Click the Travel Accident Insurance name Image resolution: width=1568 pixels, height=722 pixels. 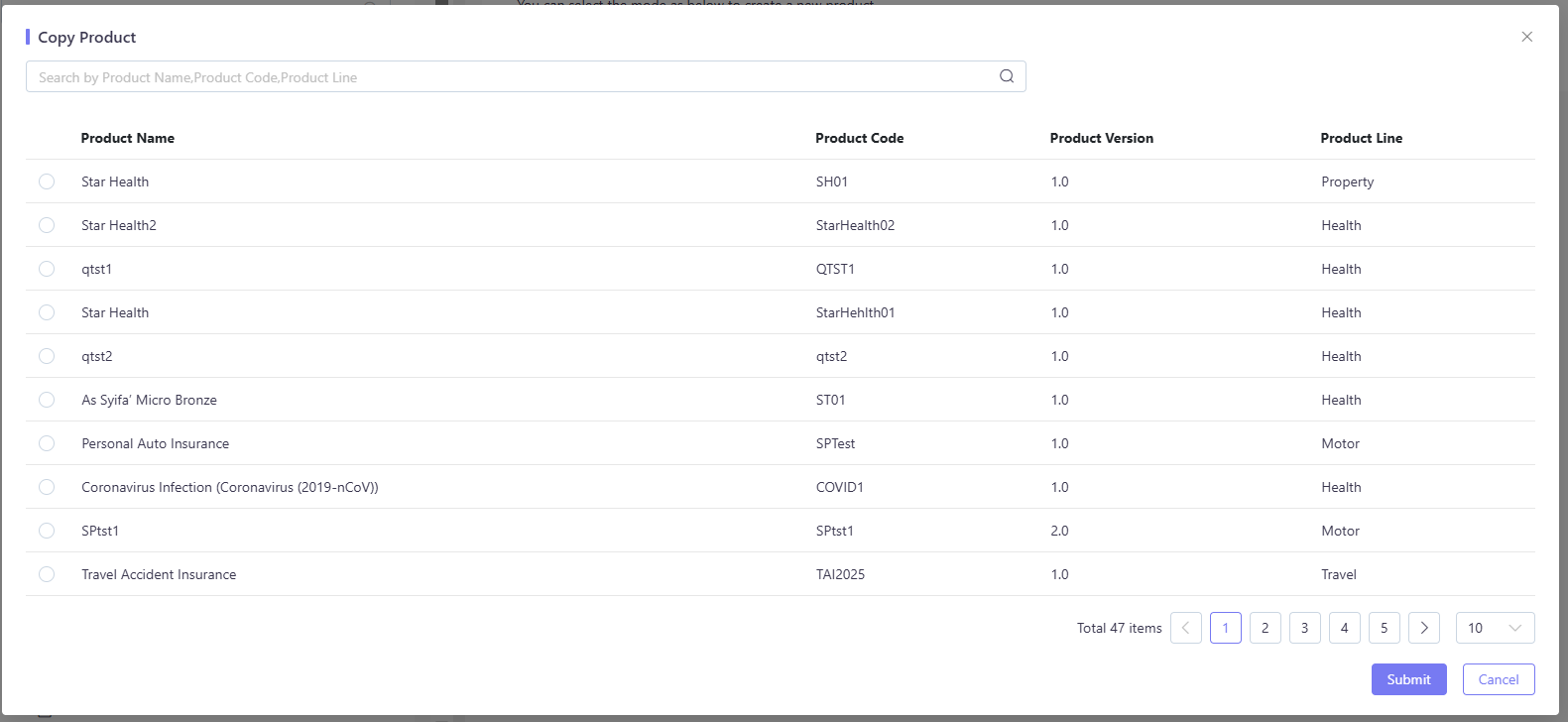(159, 574)
